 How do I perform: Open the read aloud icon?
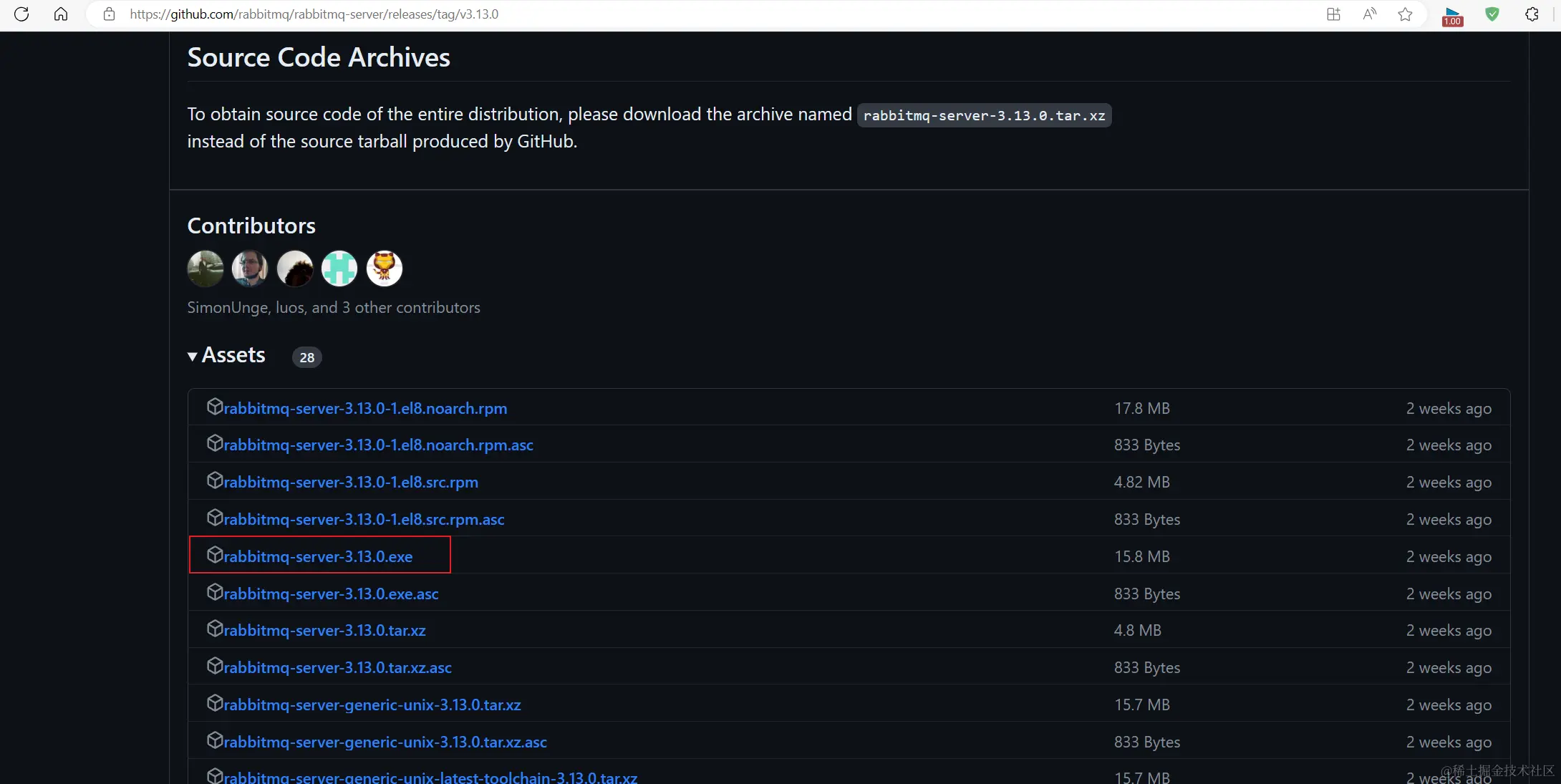1369,14
